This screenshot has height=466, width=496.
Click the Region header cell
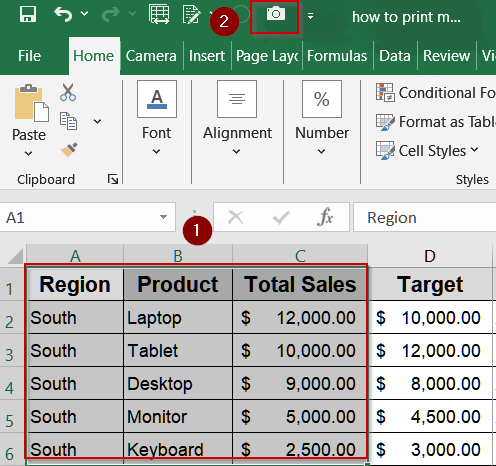pyautogui.click(x=75, y=284)
